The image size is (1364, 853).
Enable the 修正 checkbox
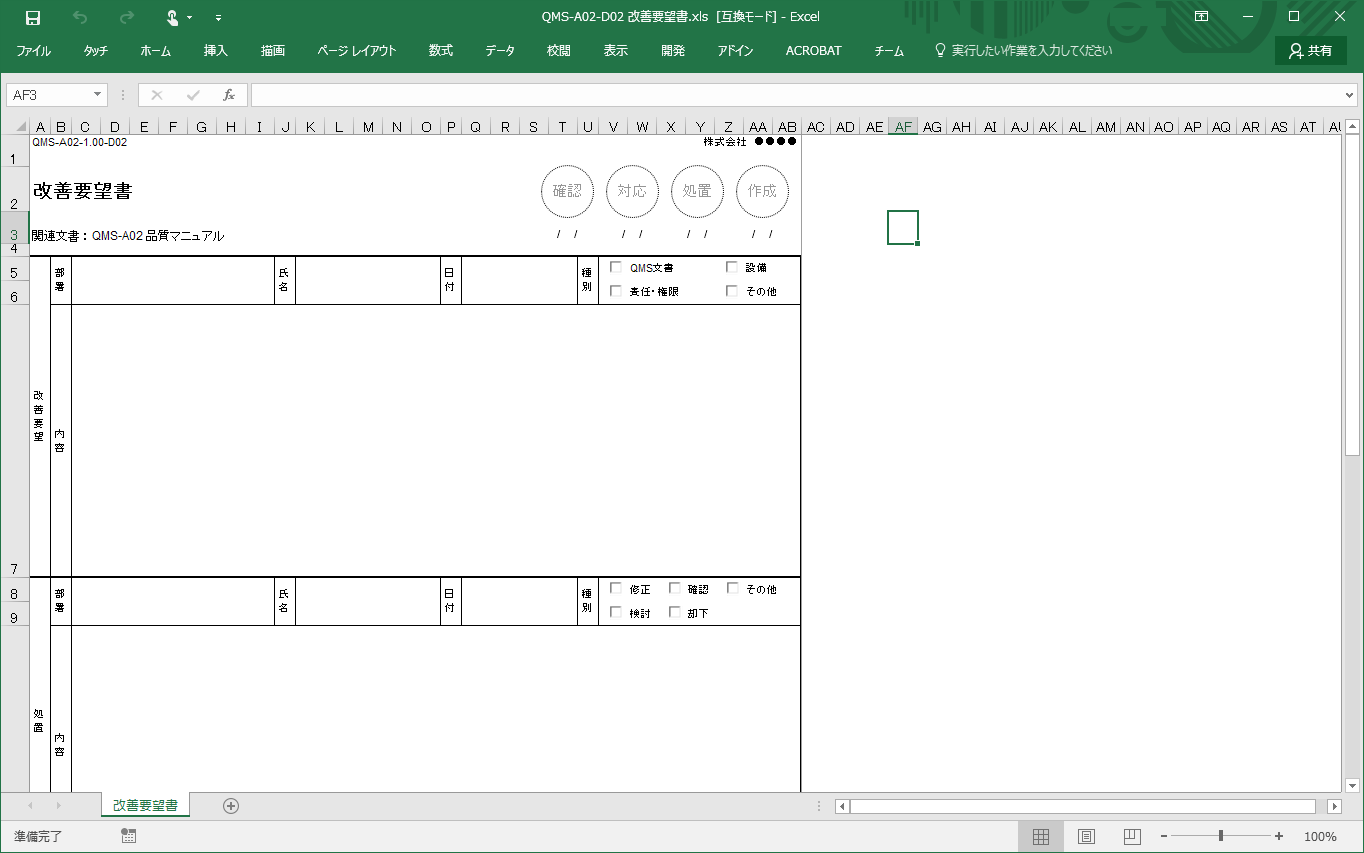(x=616, y=589)
